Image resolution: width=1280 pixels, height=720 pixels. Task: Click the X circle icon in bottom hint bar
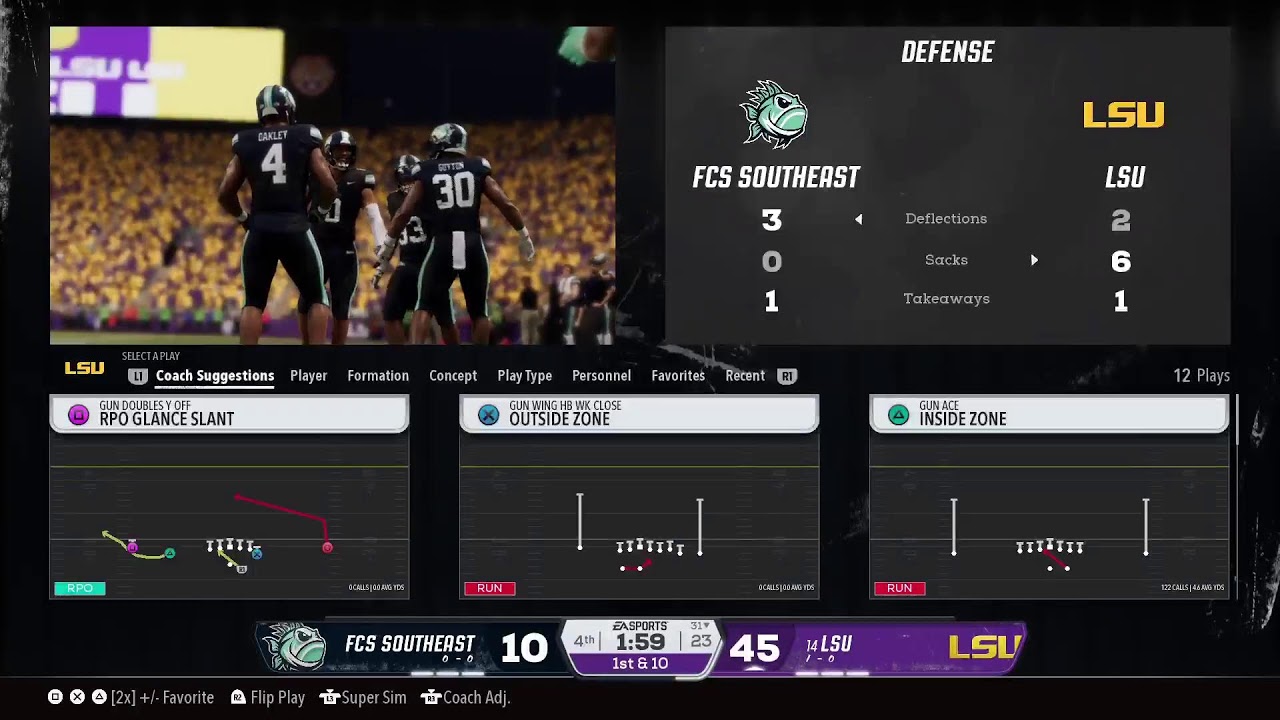77,697
